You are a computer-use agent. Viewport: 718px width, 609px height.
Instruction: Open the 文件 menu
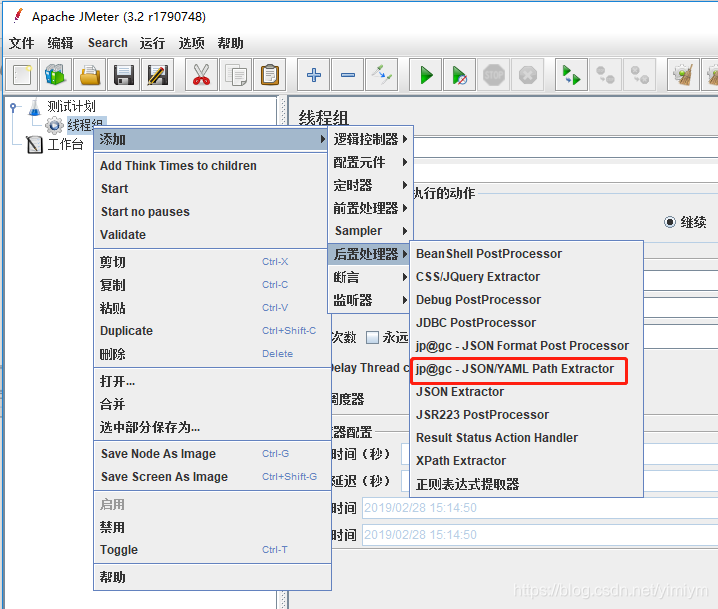[x=22, y=43]
